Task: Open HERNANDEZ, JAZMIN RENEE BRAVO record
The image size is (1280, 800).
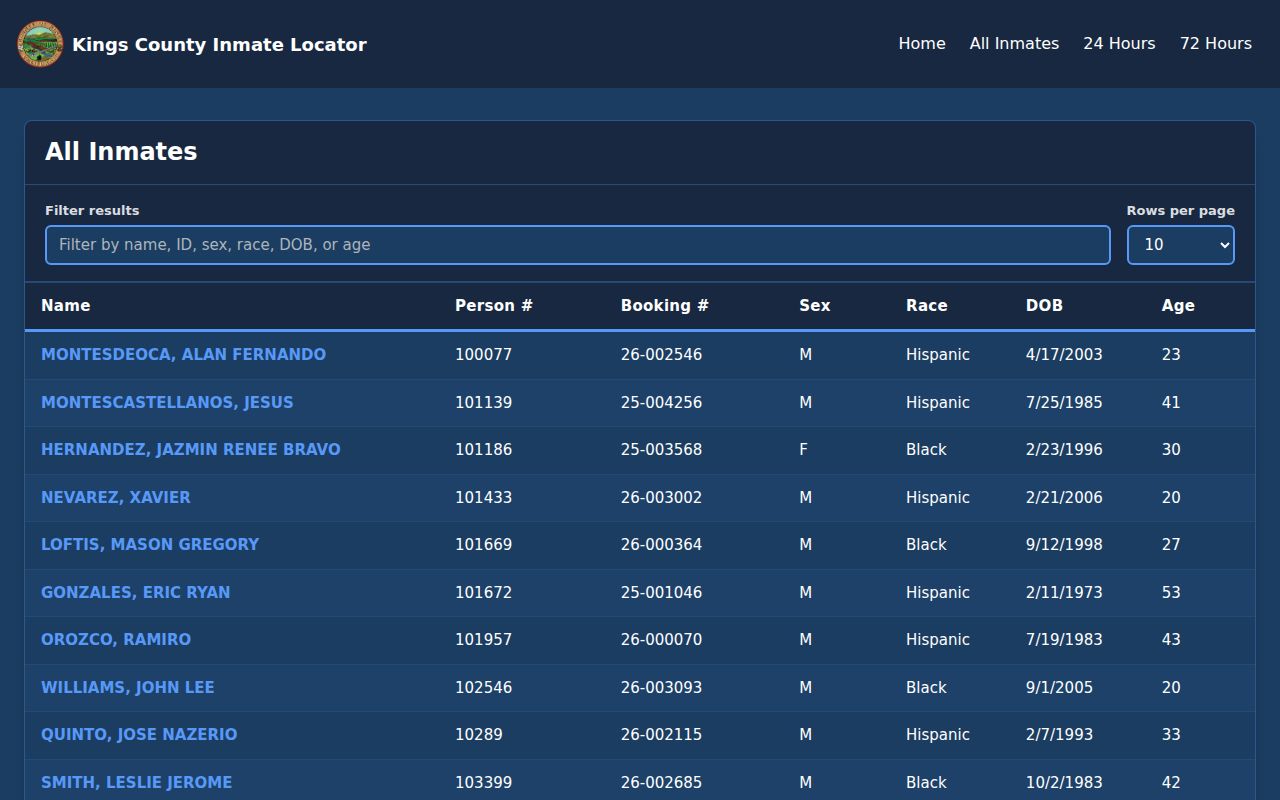Action: click(191, 450)
